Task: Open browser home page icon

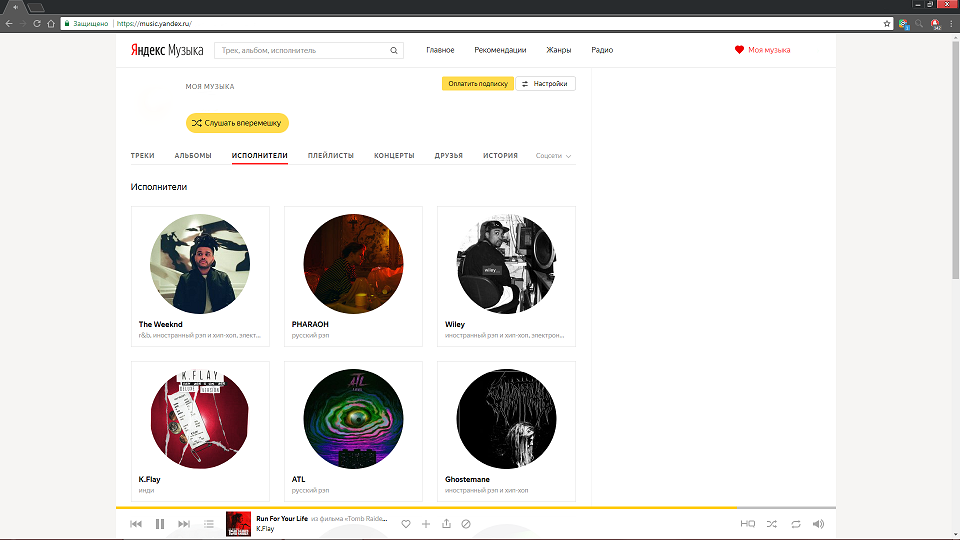Action: click(x=51, y=23)
